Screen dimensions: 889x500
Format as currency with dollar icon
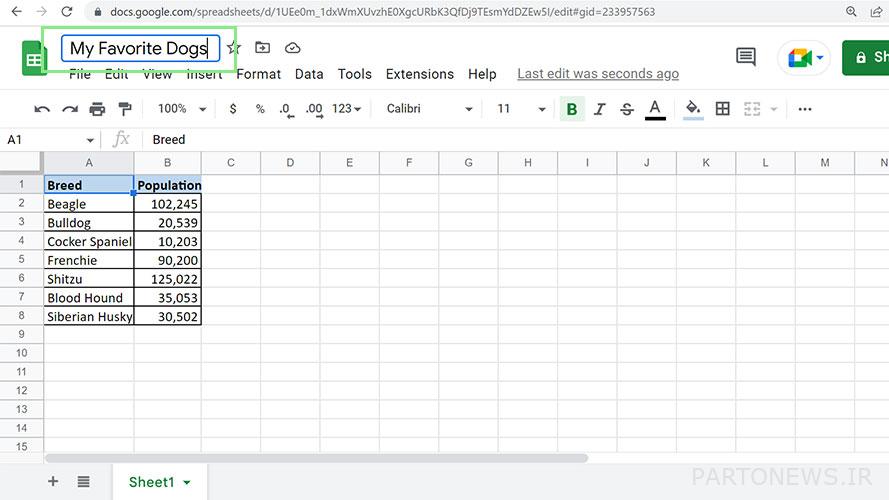click(232, 109)
